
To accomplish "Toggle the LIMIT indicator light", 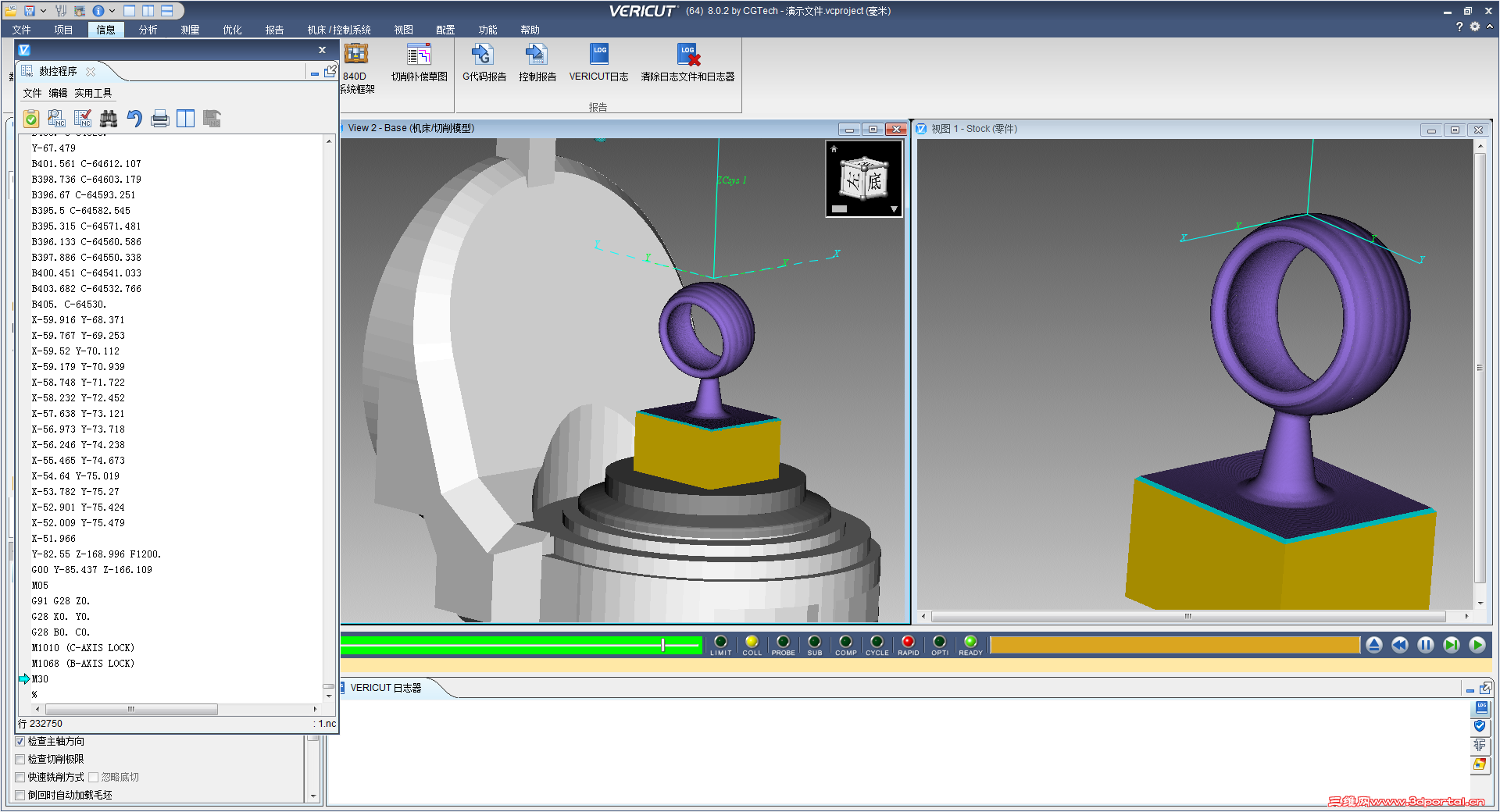I will pos(720,642).
